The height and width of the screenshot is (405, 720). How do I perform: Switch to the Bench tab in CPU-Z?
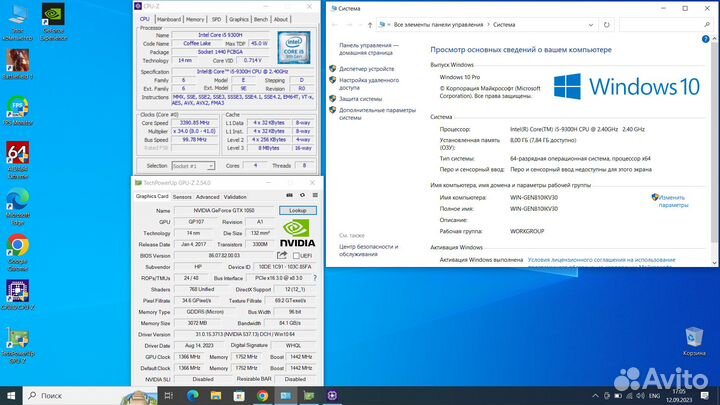click(261, 19)
